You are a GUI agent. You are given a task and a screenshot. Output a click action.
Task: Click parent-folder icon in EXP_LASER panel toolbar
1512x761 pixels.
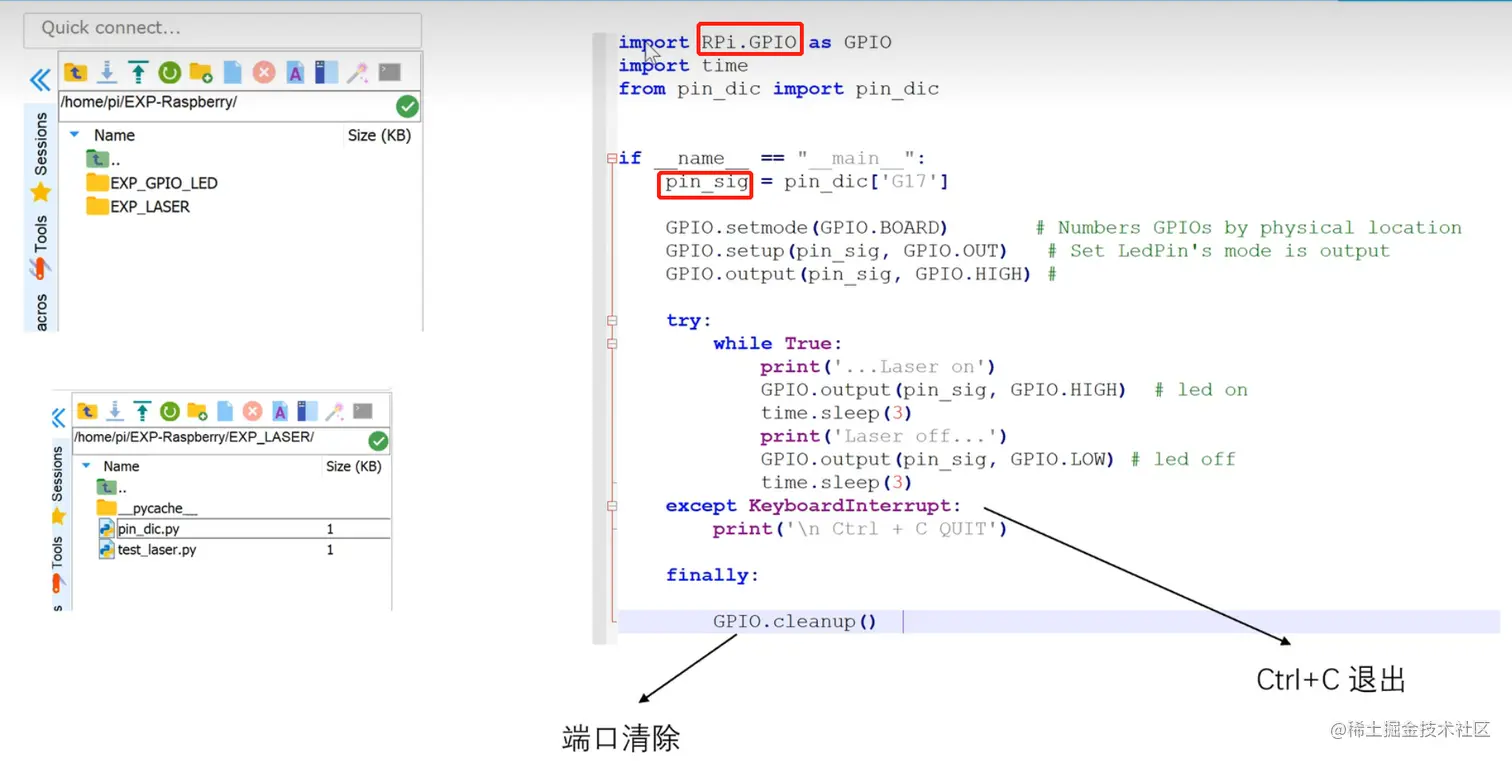pyautogui.click(x=88, y=411)
